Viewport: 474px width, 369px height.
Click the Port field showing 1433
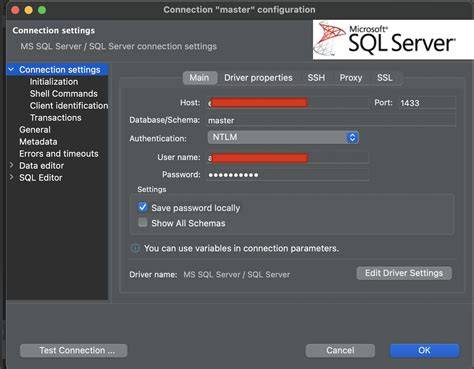click(427, 103)
